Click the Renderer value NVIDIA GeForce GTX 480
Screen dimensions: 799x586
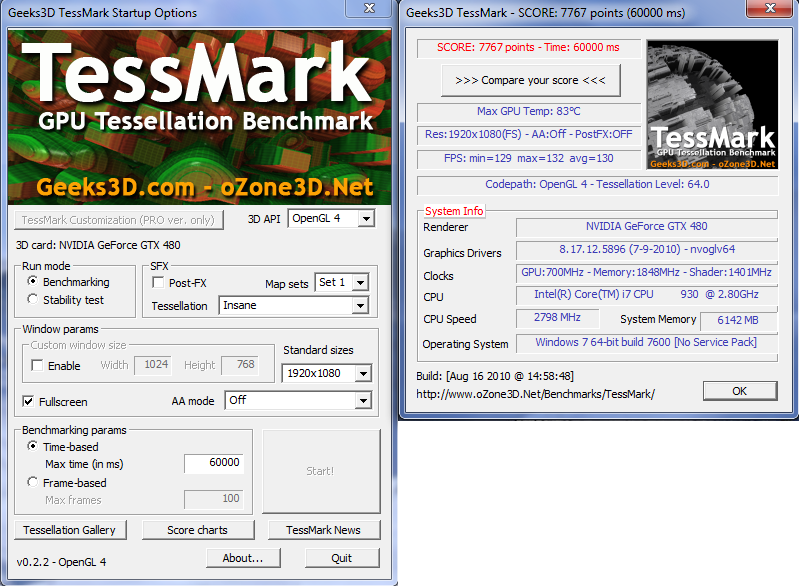[647, 227]
